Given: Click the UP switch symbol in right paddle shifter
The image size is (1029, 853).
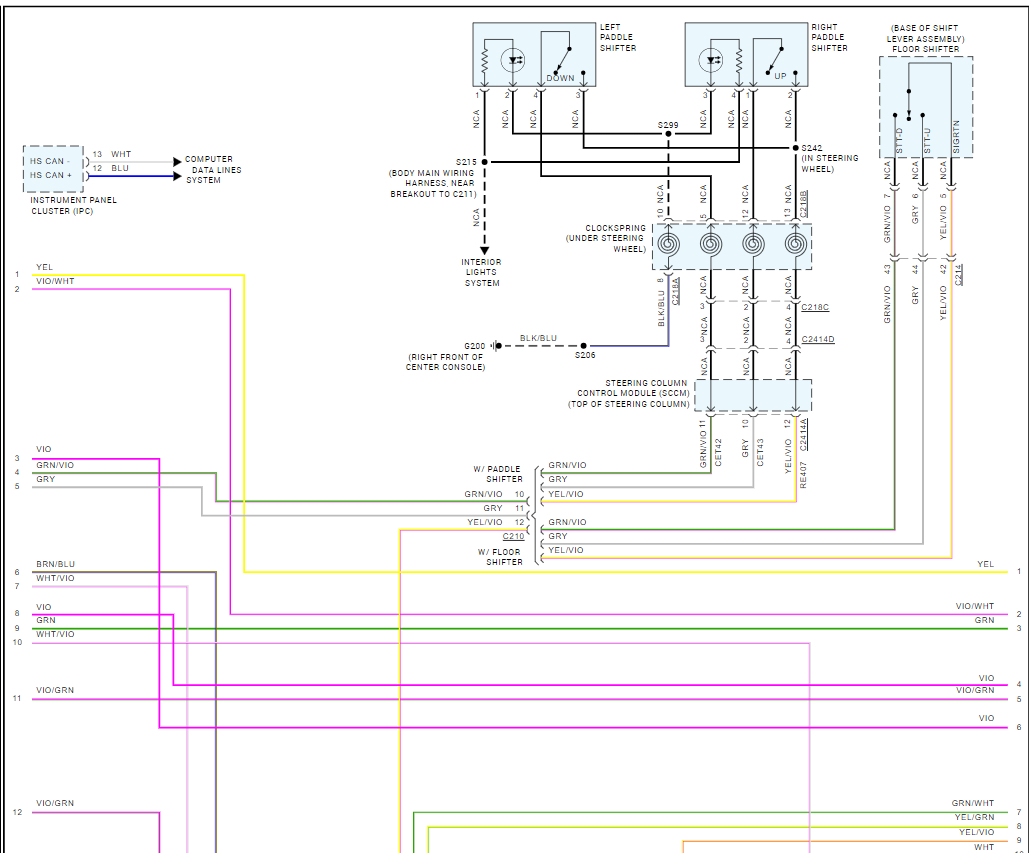Looking at the screenshot, I should coord(772,58).
